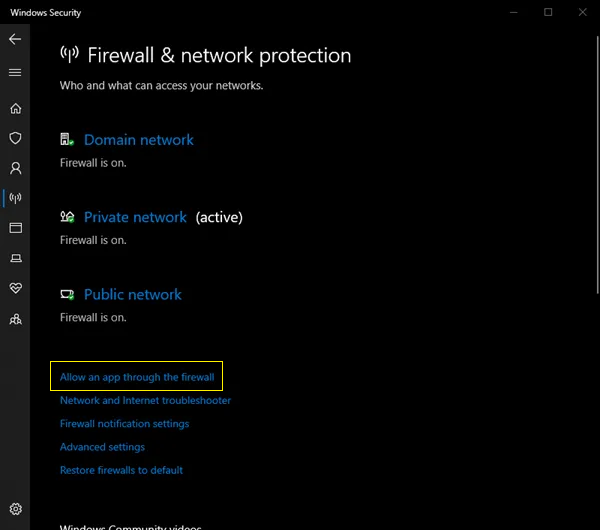Open Firewall notification settings

124,424
